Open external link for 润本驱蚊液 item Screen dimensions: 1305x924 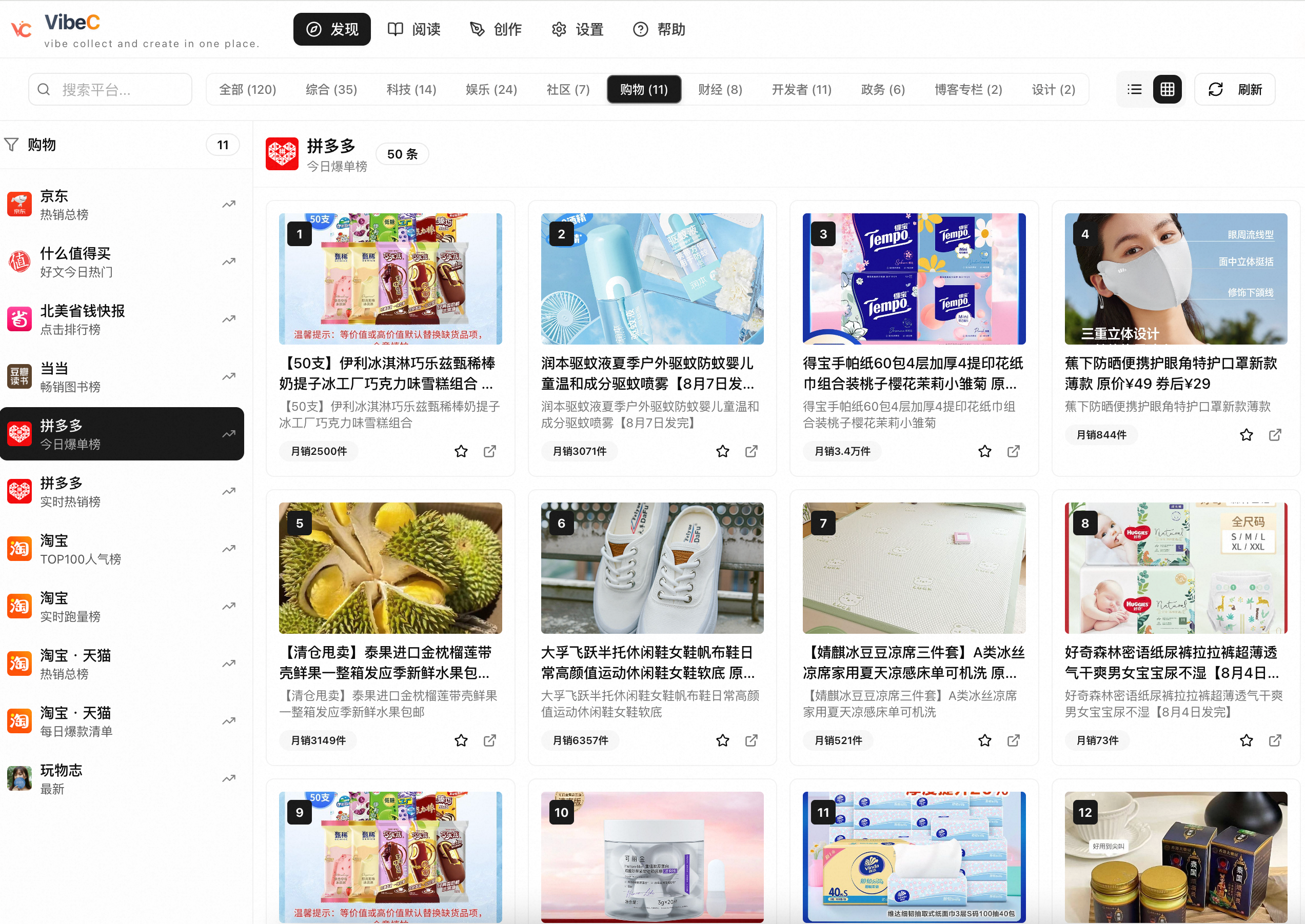coord(751,451)
